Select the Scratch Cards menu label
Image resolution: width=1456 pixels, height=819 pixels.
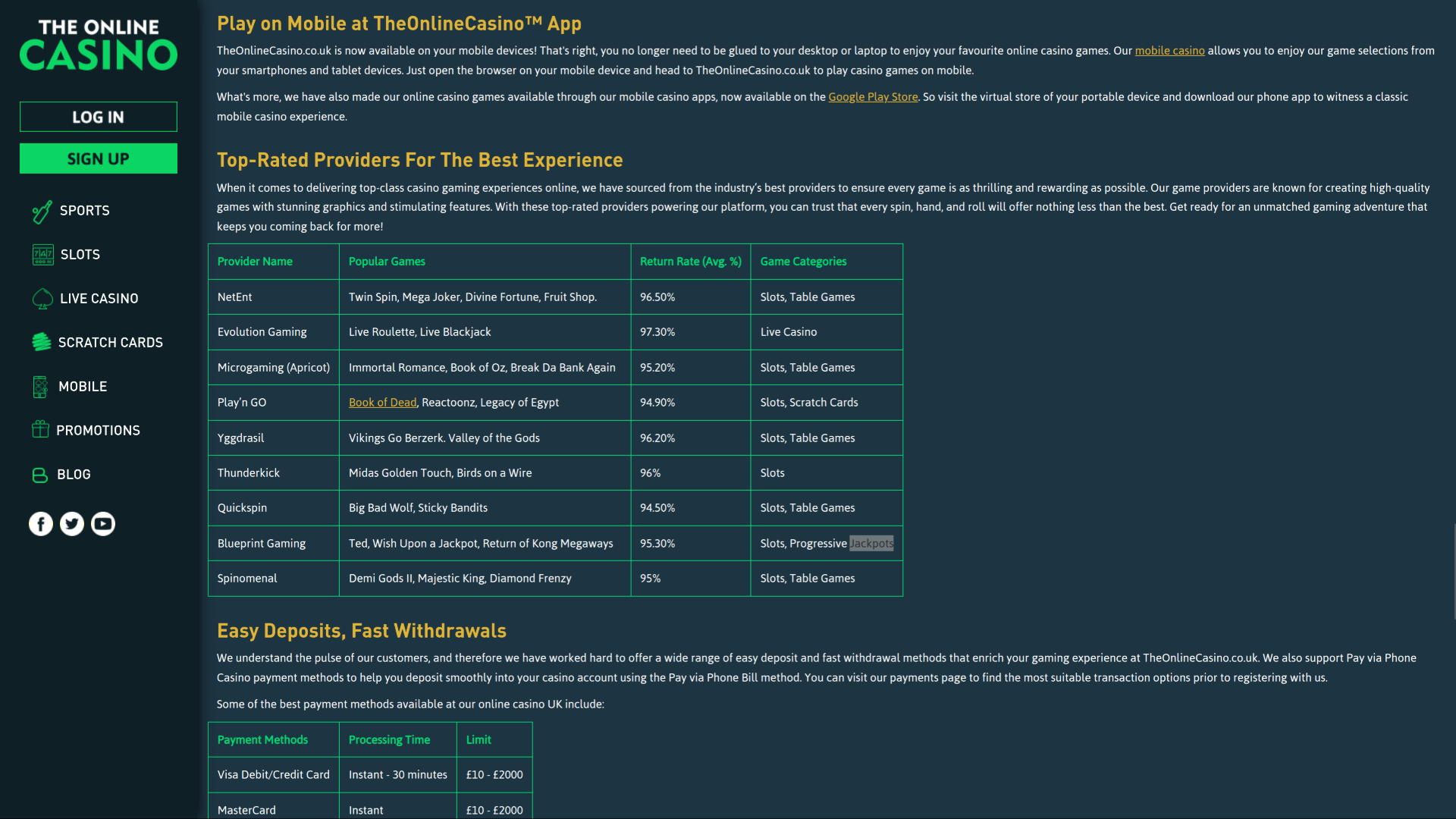tap(111, 343)
